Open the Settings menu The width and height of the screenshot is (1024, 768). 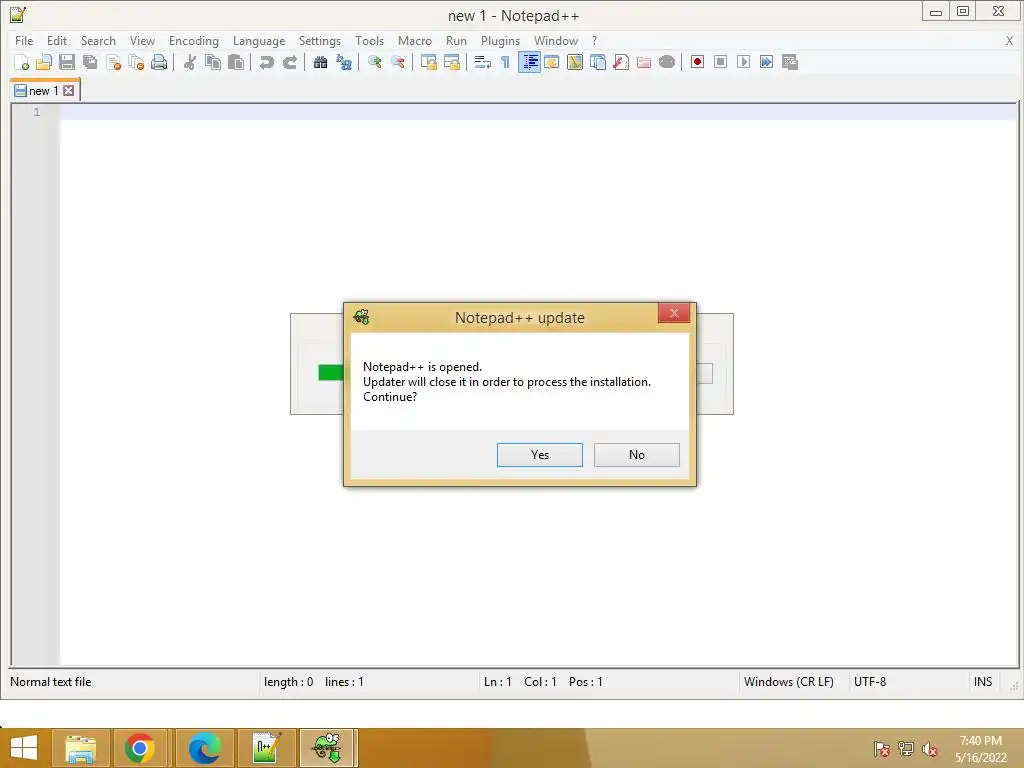(x=319, y=40)
